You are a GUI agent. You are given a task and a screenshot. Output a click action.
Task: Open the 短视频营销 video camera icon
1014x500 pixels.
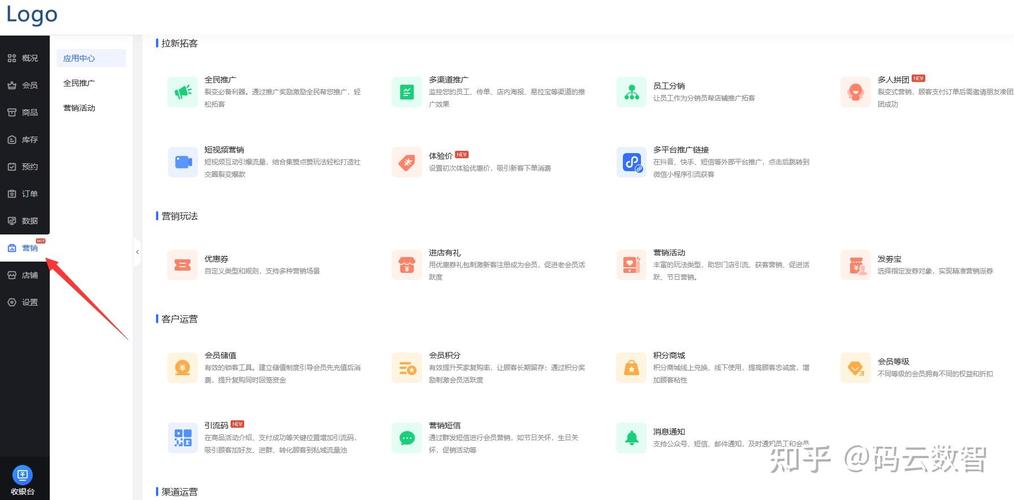182,162
